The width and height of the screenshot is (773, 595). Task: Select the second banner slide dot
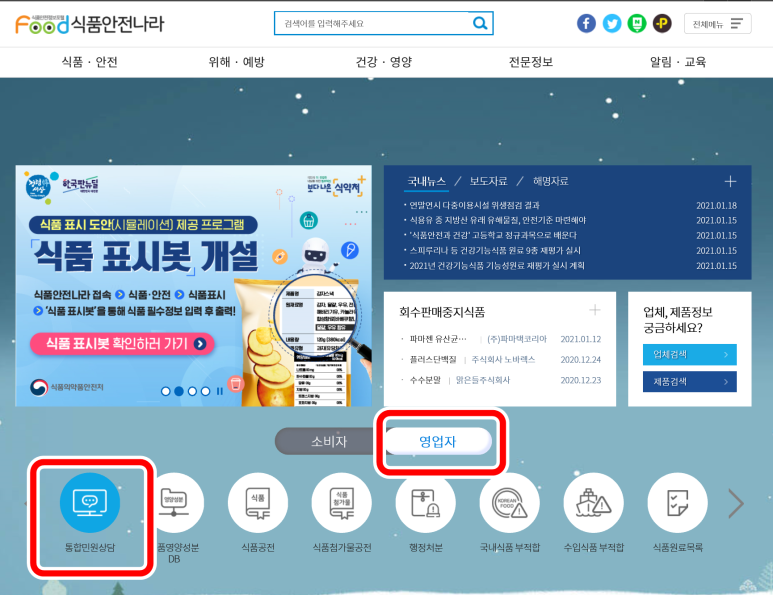179,391
